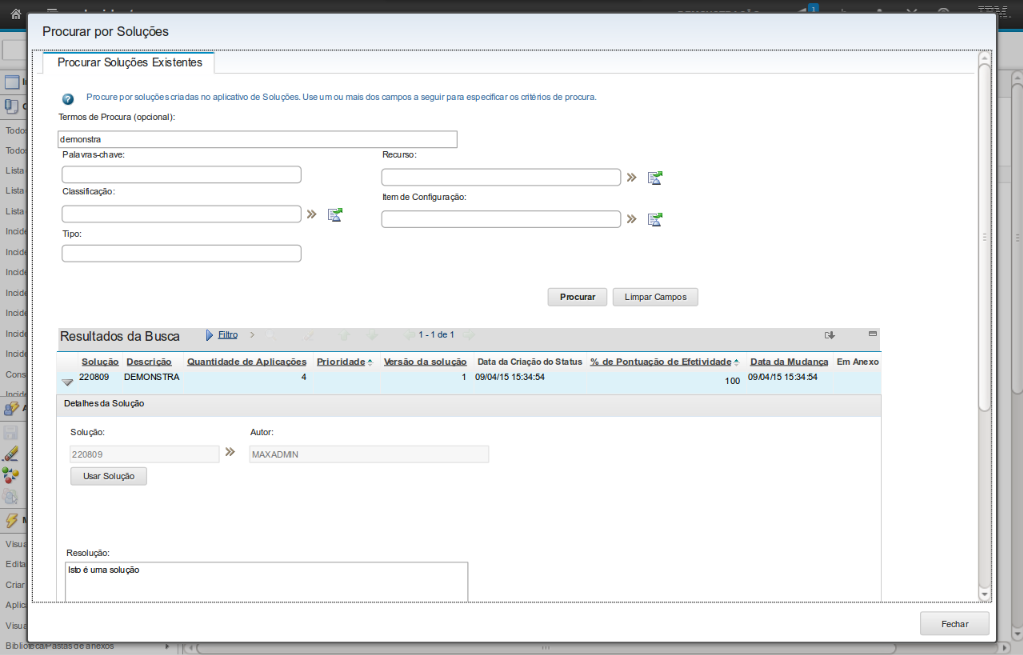The image size is (1023, 655).
Task: Click into the Palavras-chave input field
Action: point(181,175)
